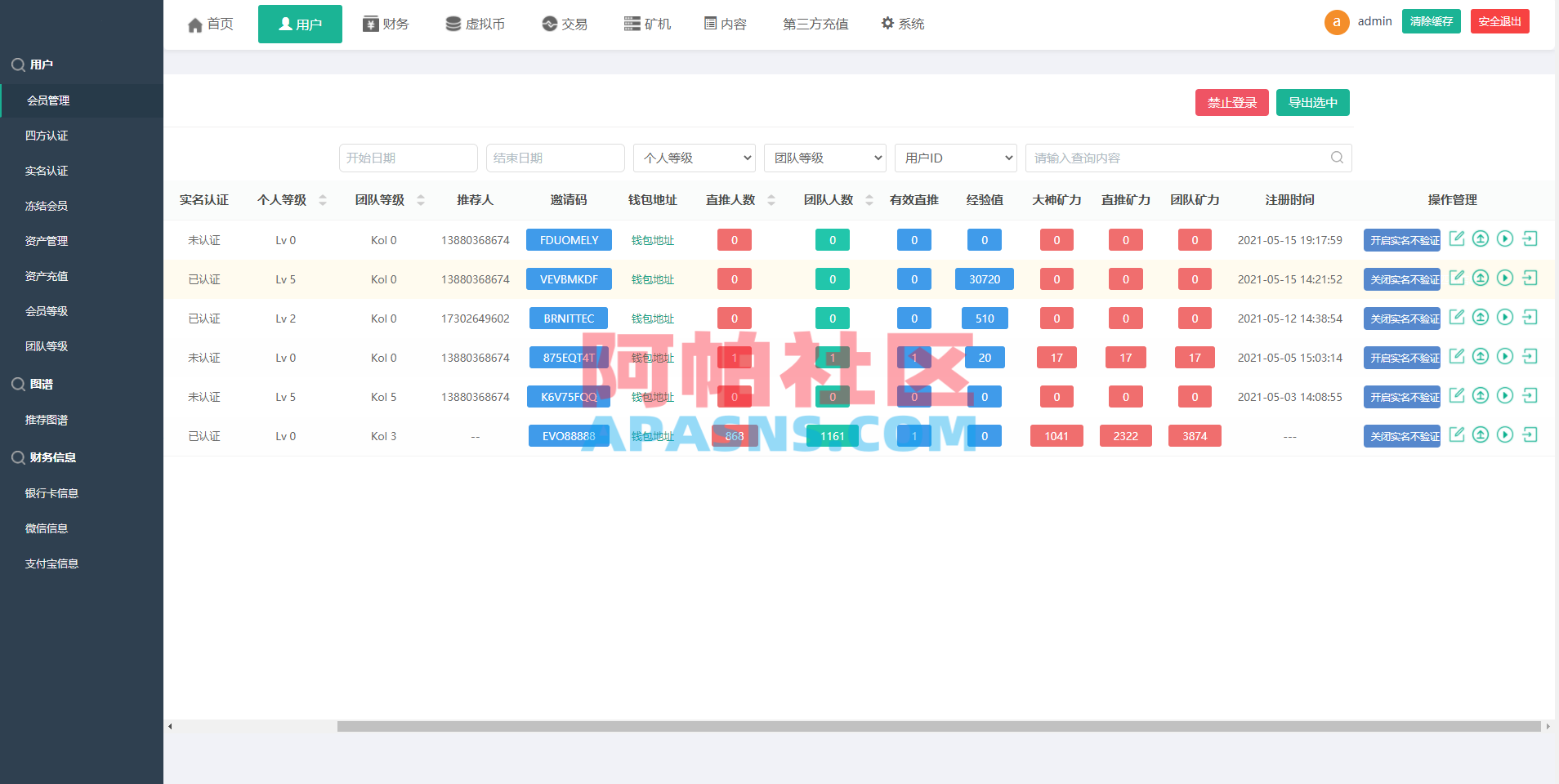
Task: Click the edit pencil icon in the K6V75FQQ row
Action: point(1457,395)
